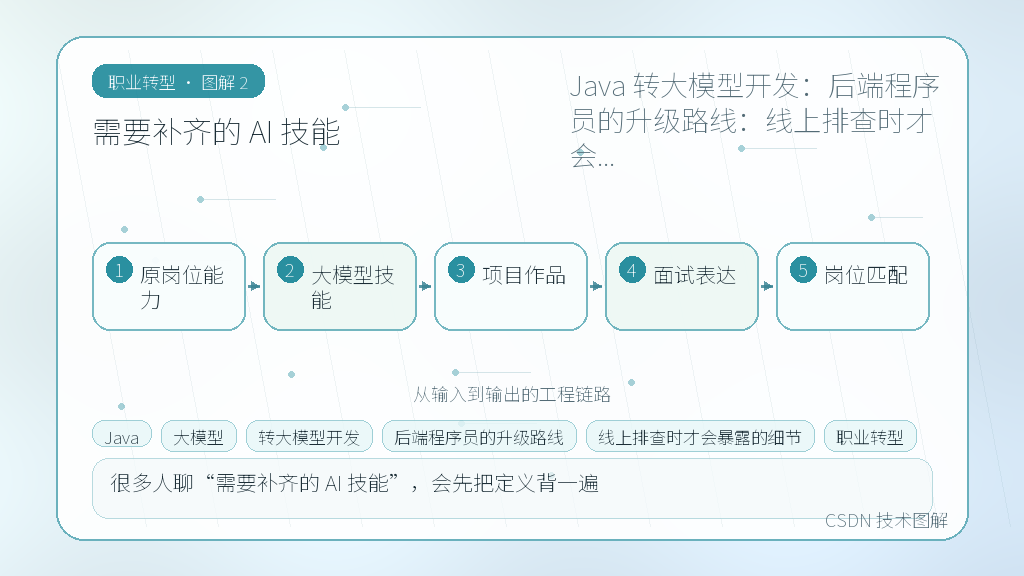Click the CSDN 技术图解 label
The height and width of the screenshot is (576, 1024).
[x=886, y=520]
